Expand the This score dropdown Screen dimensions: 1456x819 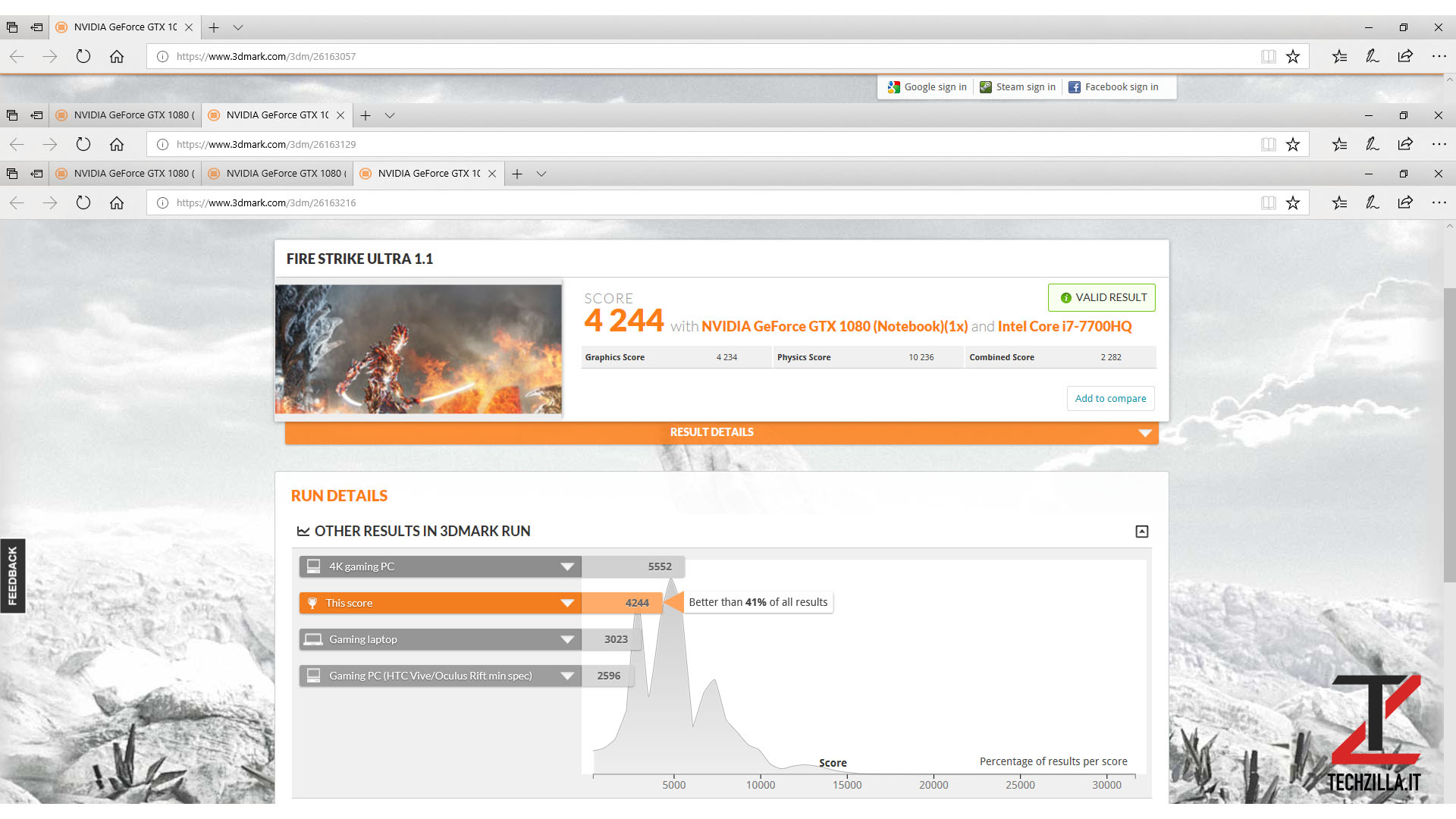566,603
